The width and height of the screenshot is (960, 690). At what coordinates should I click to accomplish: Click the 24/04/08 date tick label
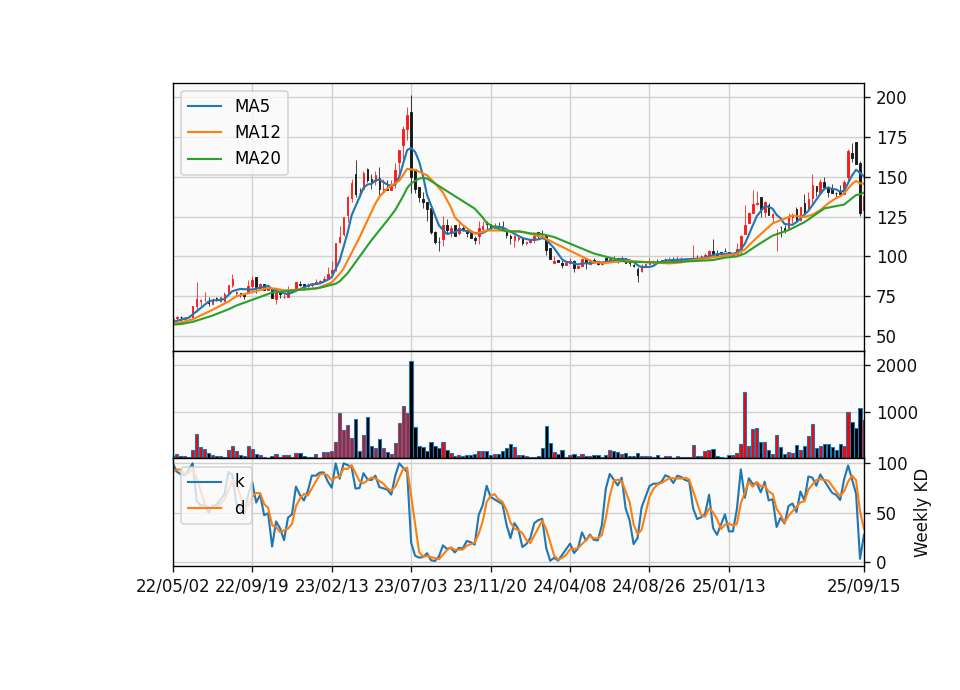(x=569, y=587)
